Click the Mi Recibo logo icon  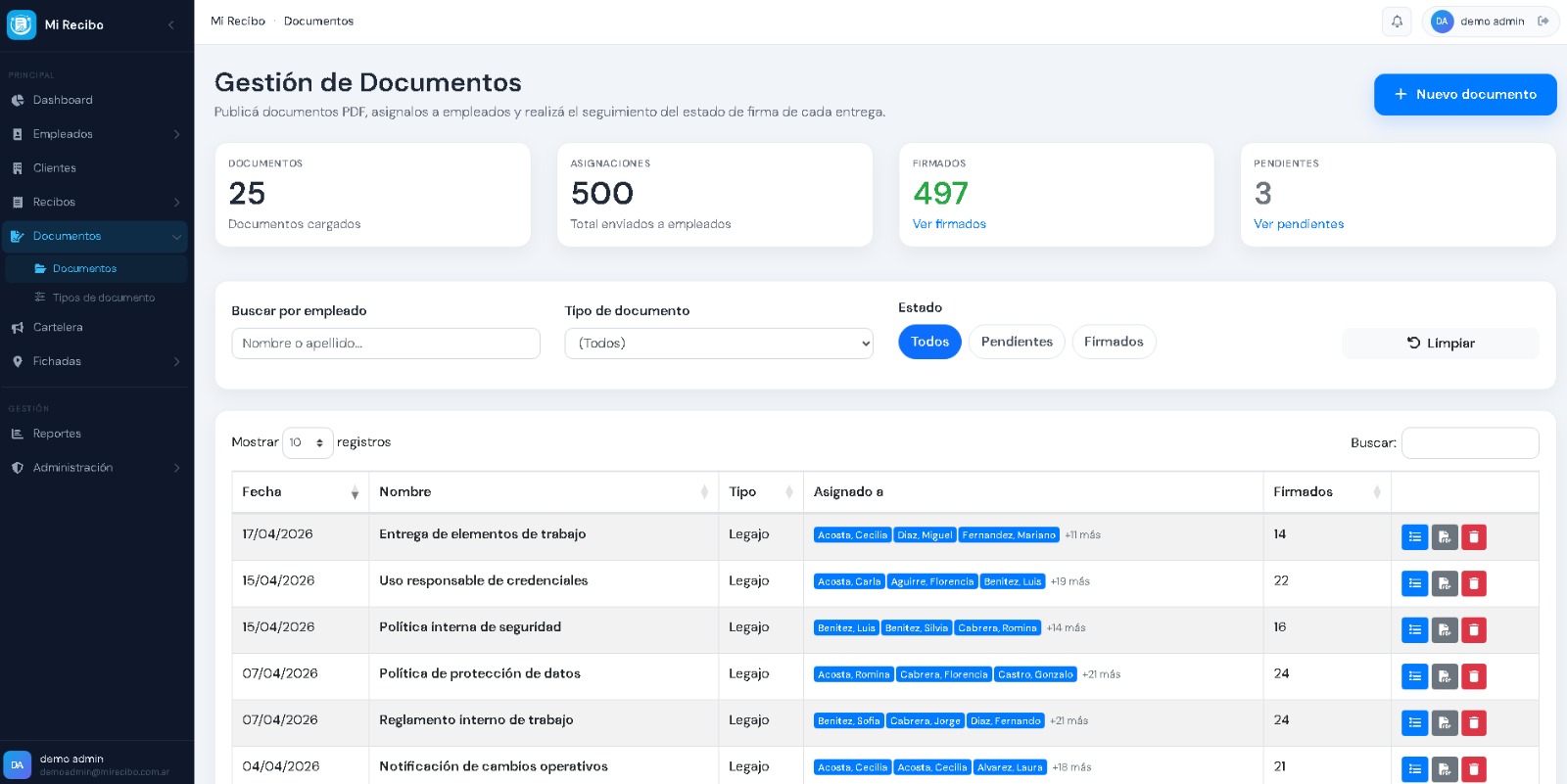click(x=21, y=24)
